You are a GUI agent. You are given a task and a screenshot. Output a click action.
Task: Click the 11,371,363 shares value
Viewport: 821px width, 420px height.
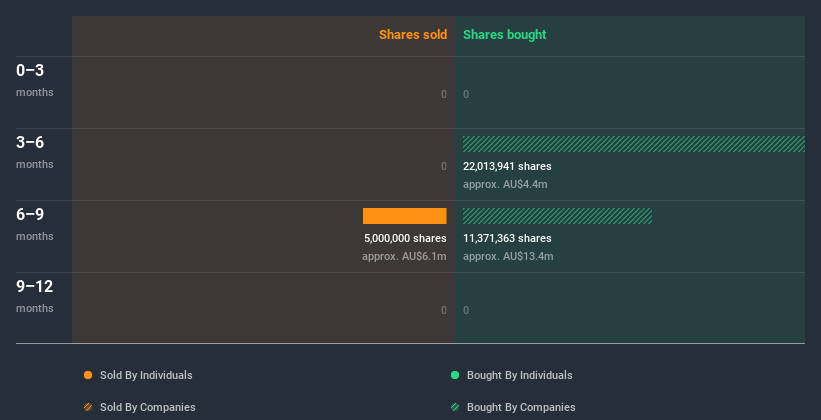[507, 238]
